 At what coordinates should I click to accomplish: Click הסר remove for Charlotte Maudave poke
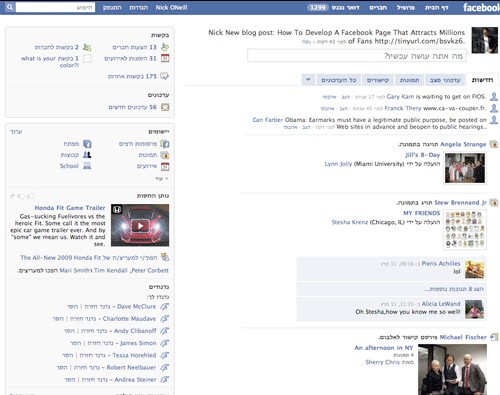tap(58, 319)
